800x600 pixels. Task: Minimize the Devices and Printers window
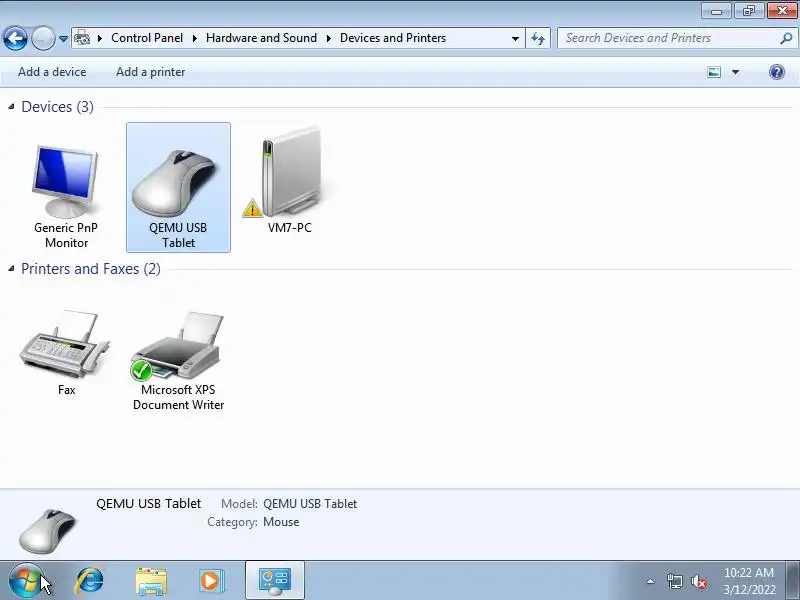click(716, 11)
